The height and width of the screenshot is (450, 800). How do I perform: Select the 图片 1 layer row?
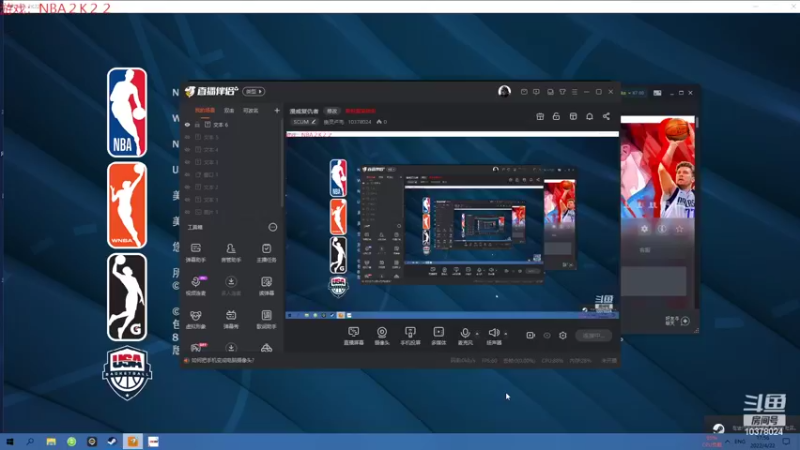(x=231, y=212)
